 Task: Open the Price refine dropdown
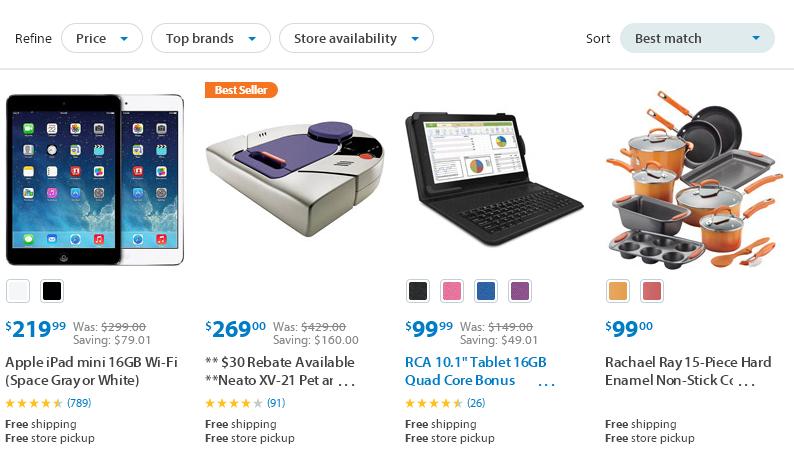click(101, 39)
